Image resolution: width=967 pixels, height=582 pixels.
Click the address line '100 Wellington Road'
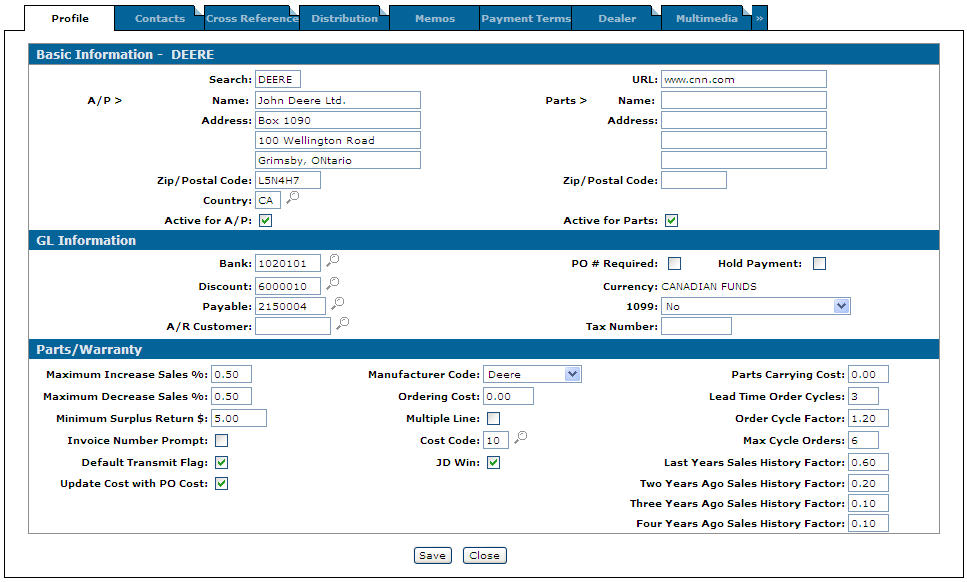[x=338, y=140]
